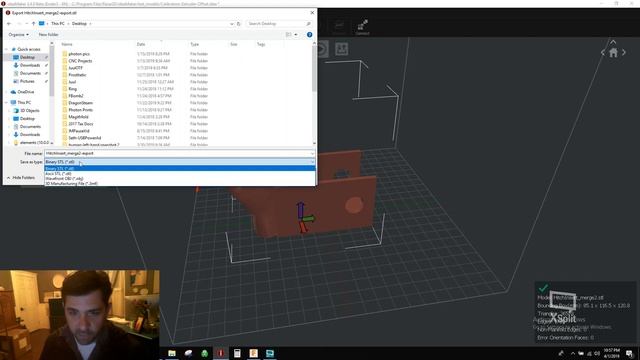640x360 pixels.
Task: Choose Ascii STL from the type list
Action: click(180, 173)
